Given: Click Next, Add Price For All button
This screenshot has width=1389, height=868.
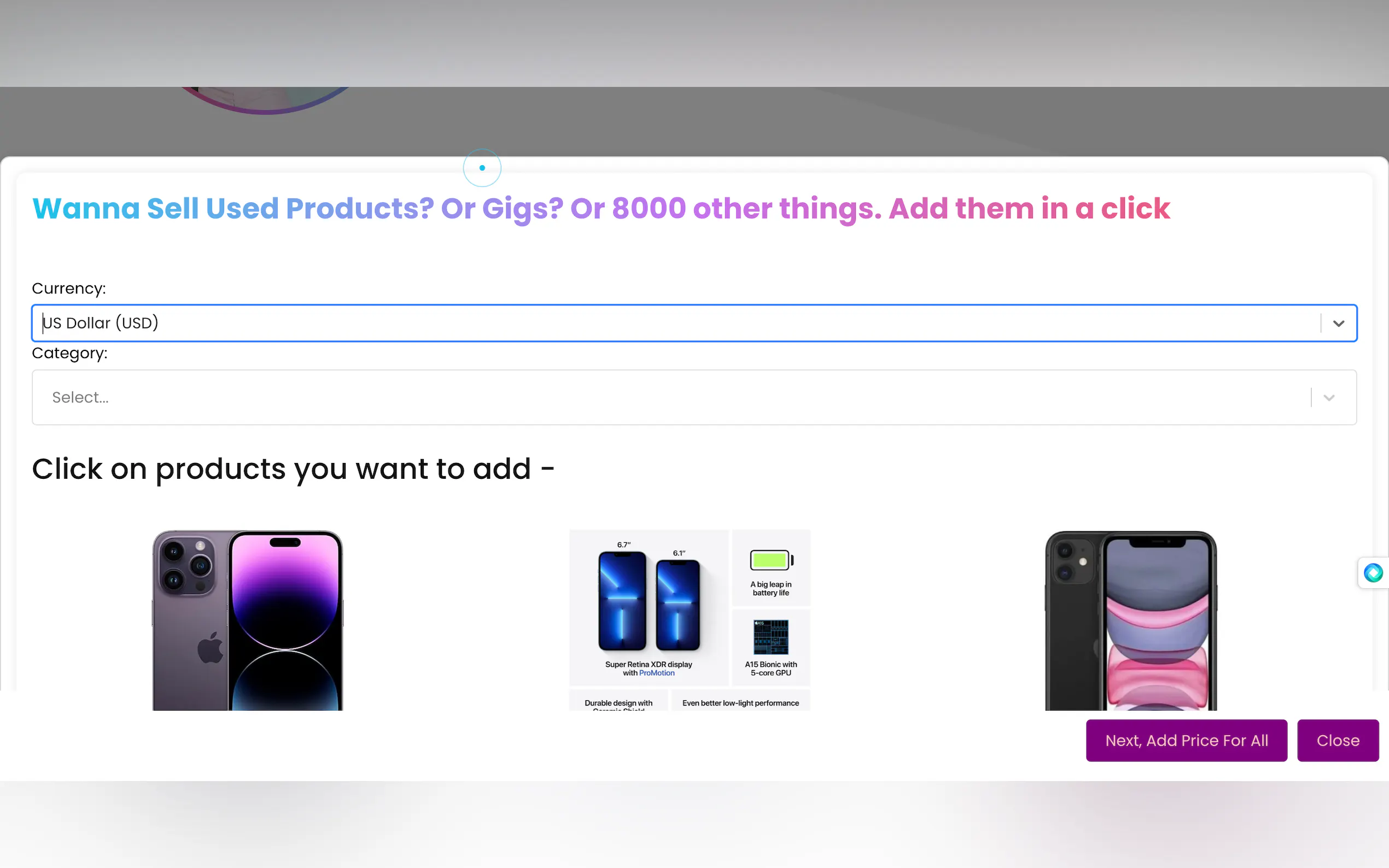Looking at the screenshot, I should (x=1186, y=740).
